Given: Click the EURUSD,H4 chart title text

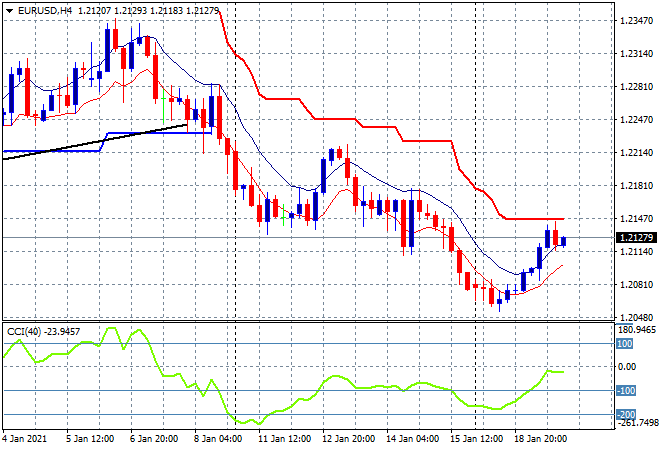Looking at the screenshot, I should tap(43, 10).
